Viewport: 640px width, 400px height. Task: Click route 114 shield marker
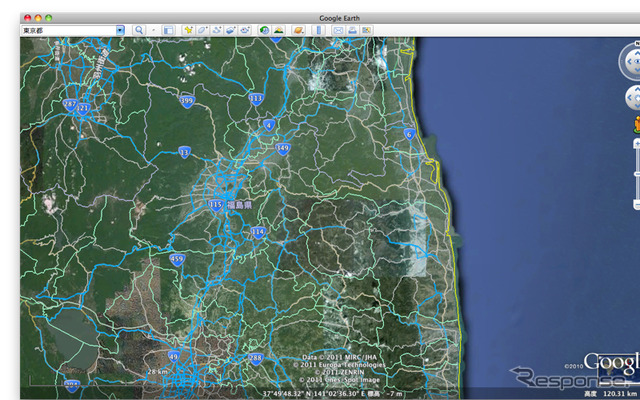pyautogui.click(x=258, y=233)
